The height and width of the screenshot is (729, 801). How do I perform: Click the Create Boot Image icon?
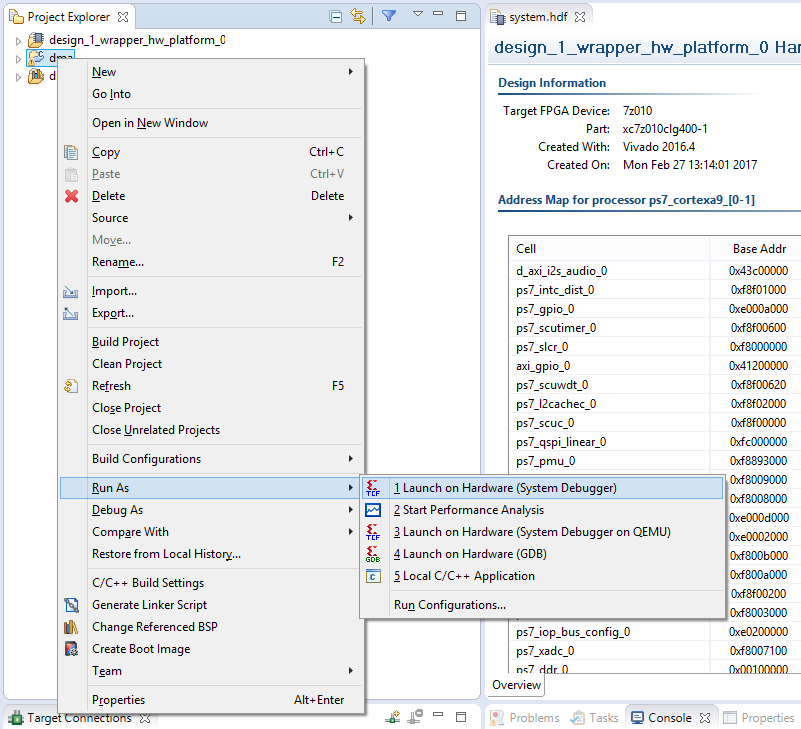click(72, 649)
